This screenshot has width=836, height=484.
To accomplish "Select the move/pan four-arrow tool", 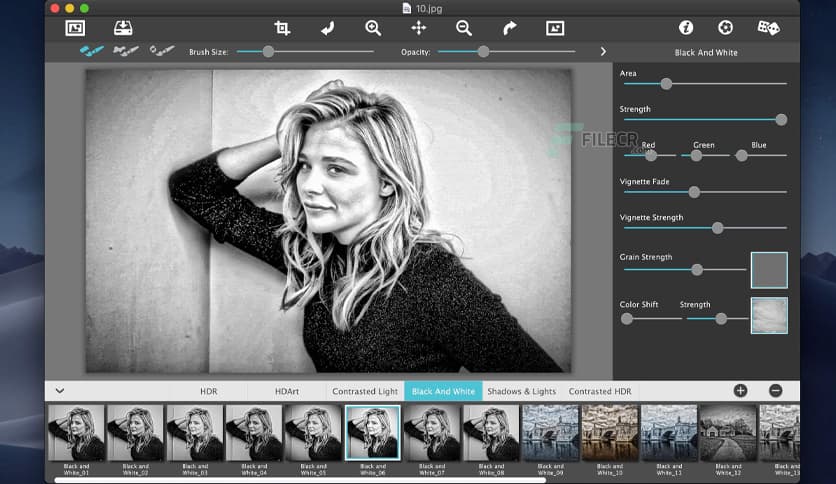I will pyautogui.click(x=419, y=28).
